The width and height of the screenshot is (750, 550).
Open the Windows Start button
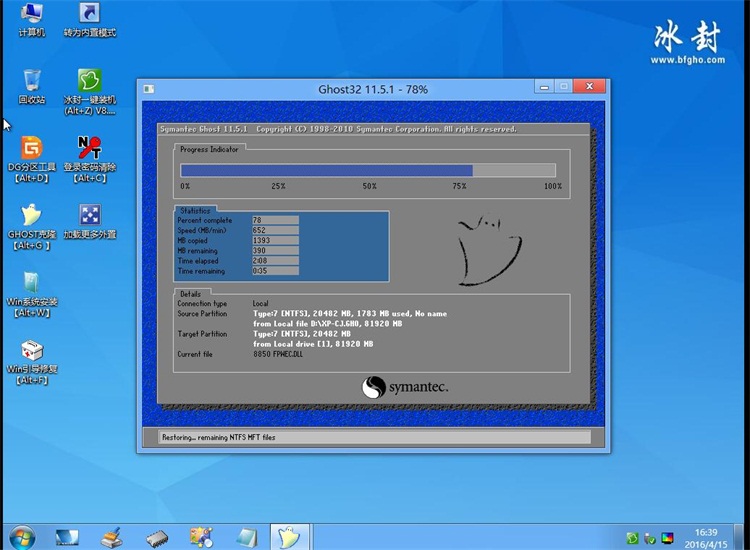(x=22, y=537)
